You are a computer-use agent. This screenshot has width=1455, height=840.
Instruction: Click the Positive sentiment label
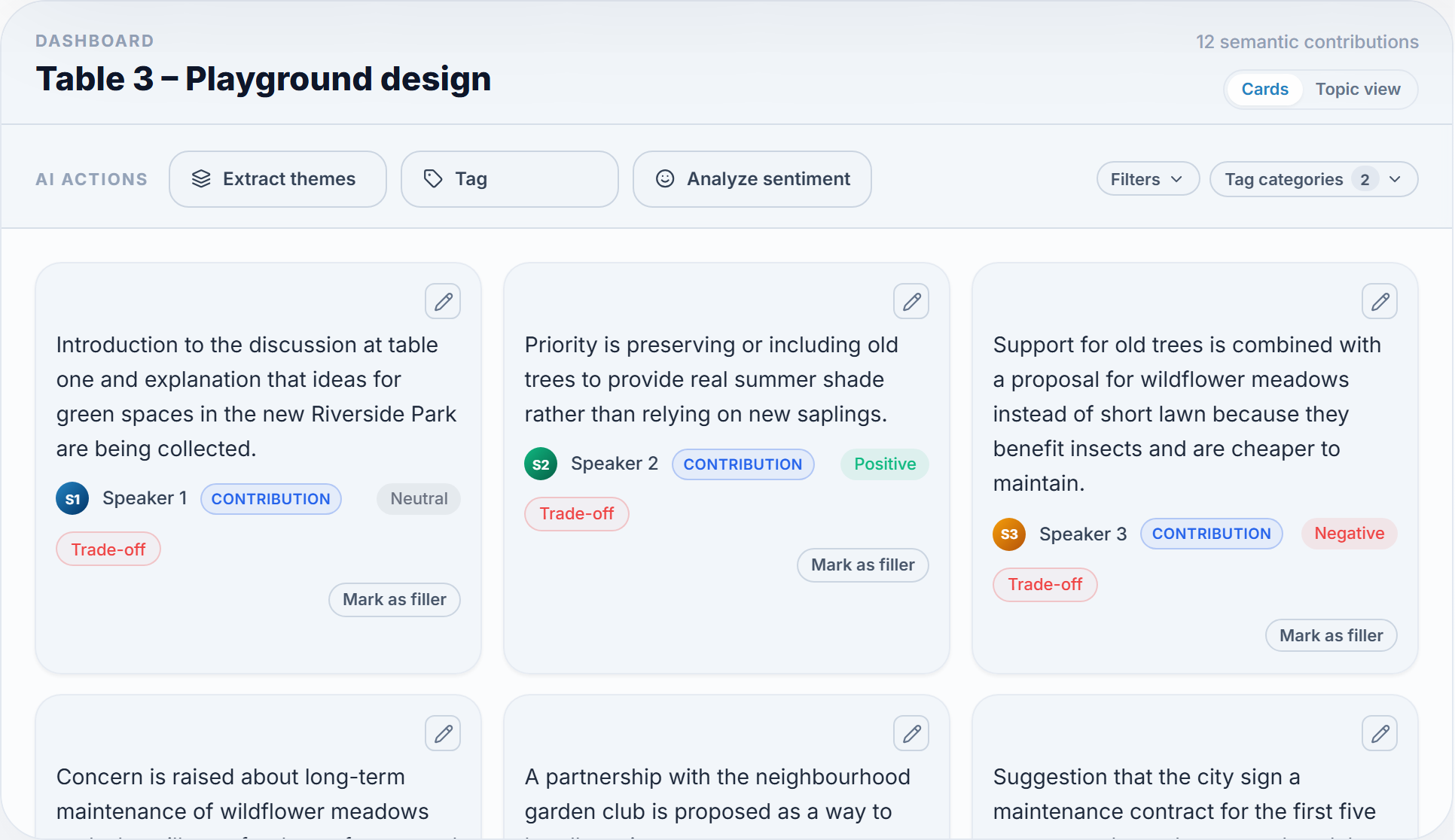tap(885, 464)
